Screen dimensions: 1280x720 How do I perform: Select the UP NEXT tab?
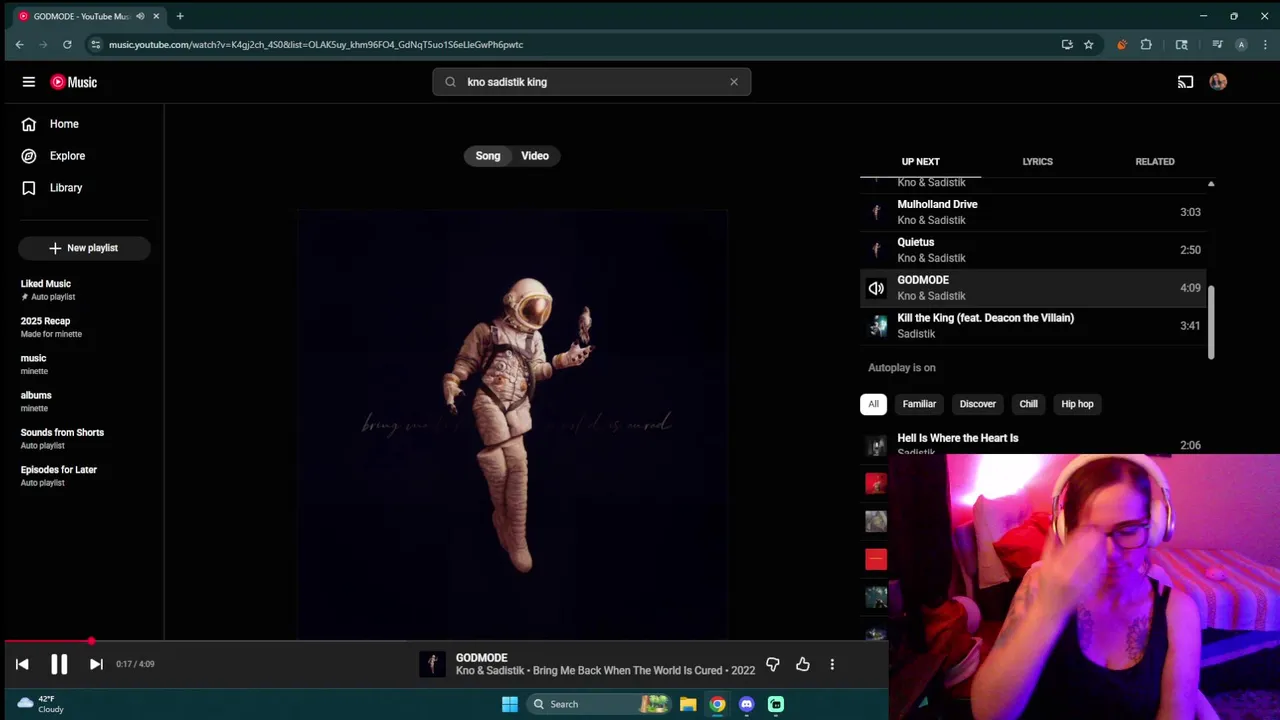point(920,161)
